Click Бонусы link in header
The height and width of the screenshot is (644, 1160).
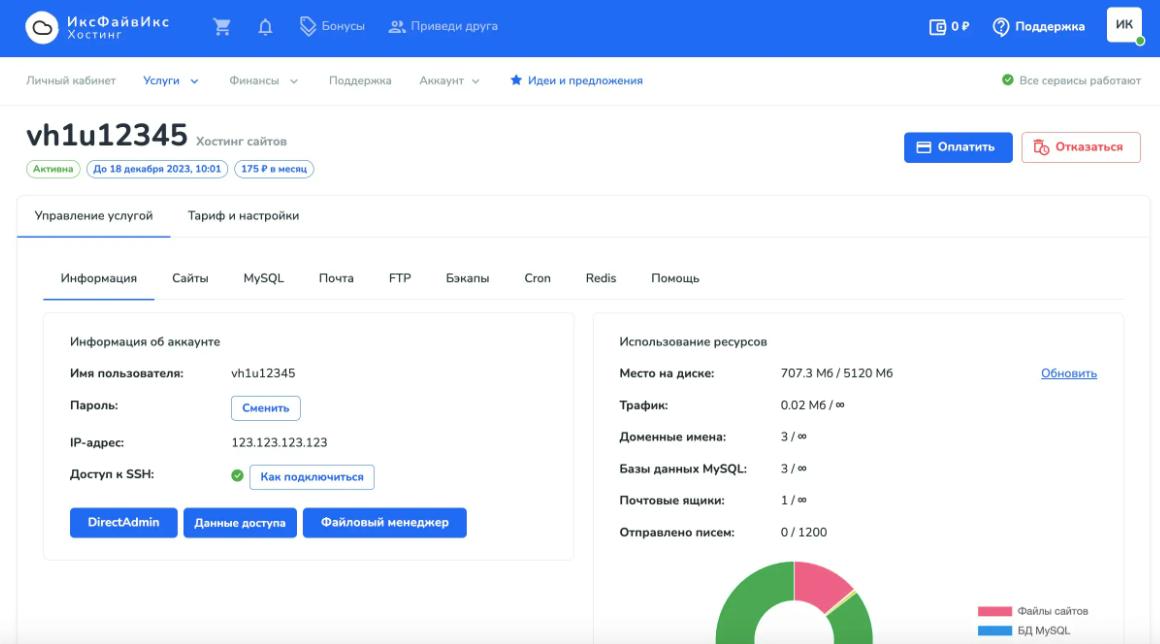pyautogui.click(x=343, y=27)
